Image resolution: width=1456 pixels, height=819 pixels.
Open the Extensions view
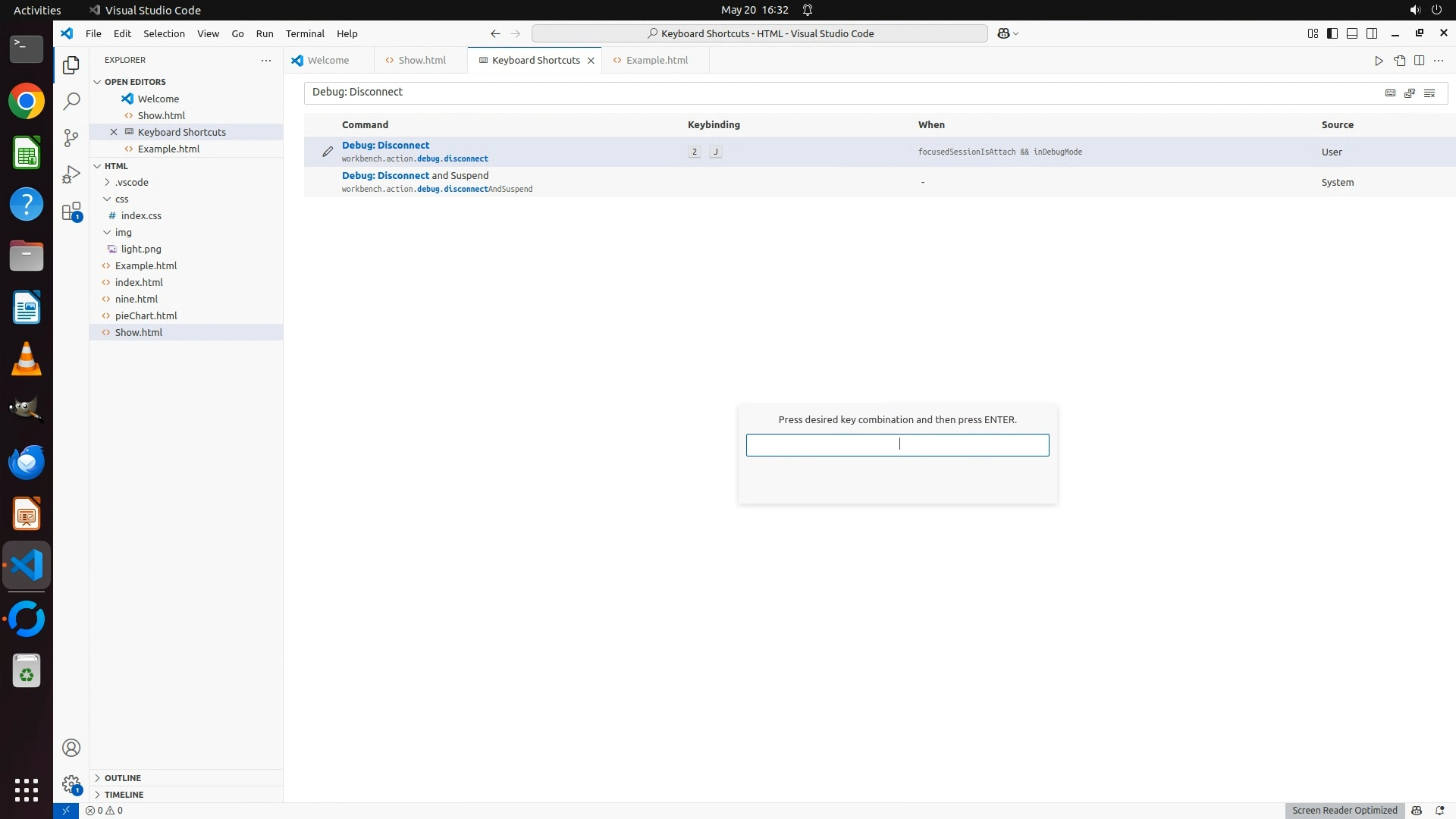tap(71, 212)
